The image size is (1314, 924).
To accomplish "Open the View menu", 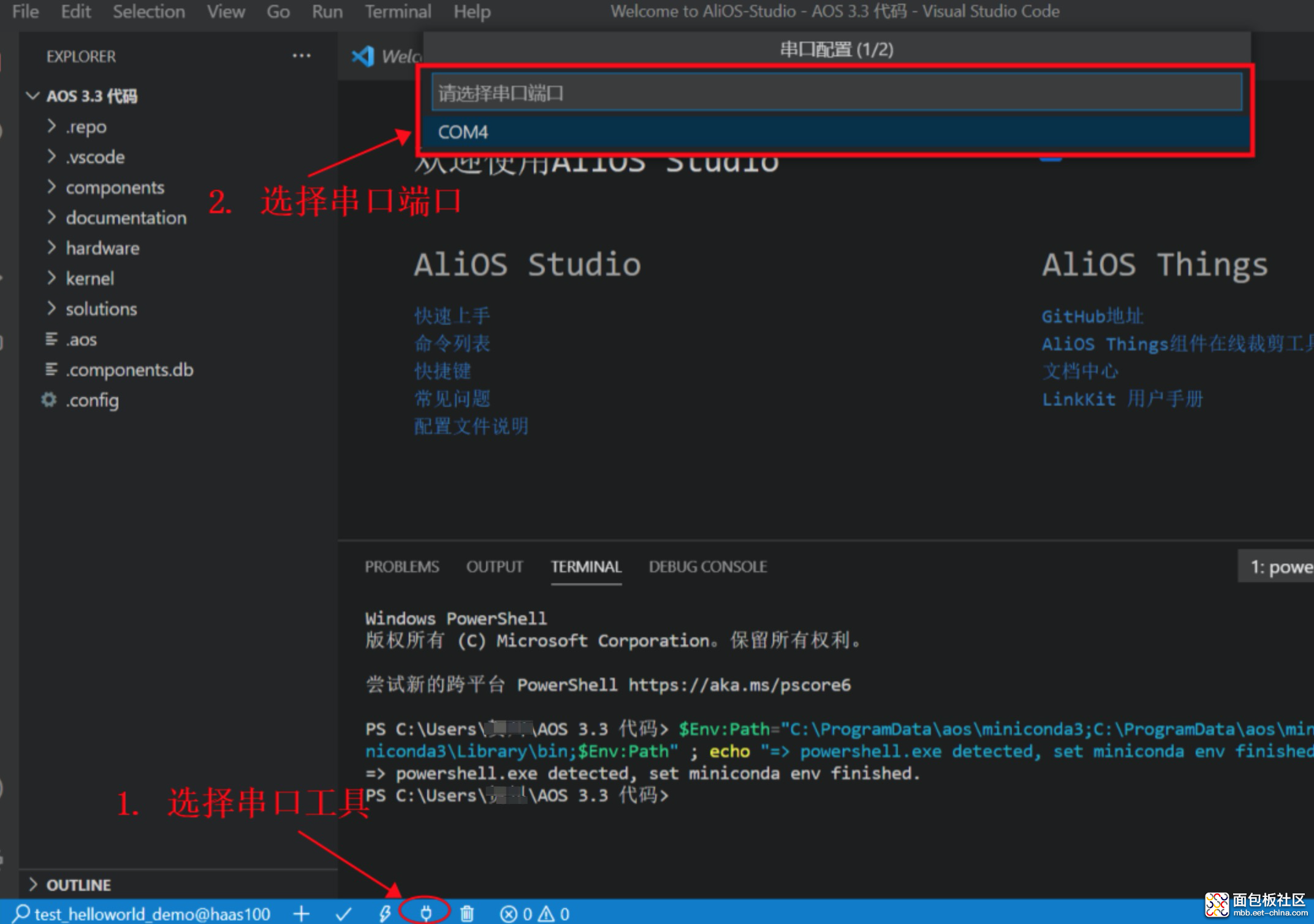I will tap(226, 12).
